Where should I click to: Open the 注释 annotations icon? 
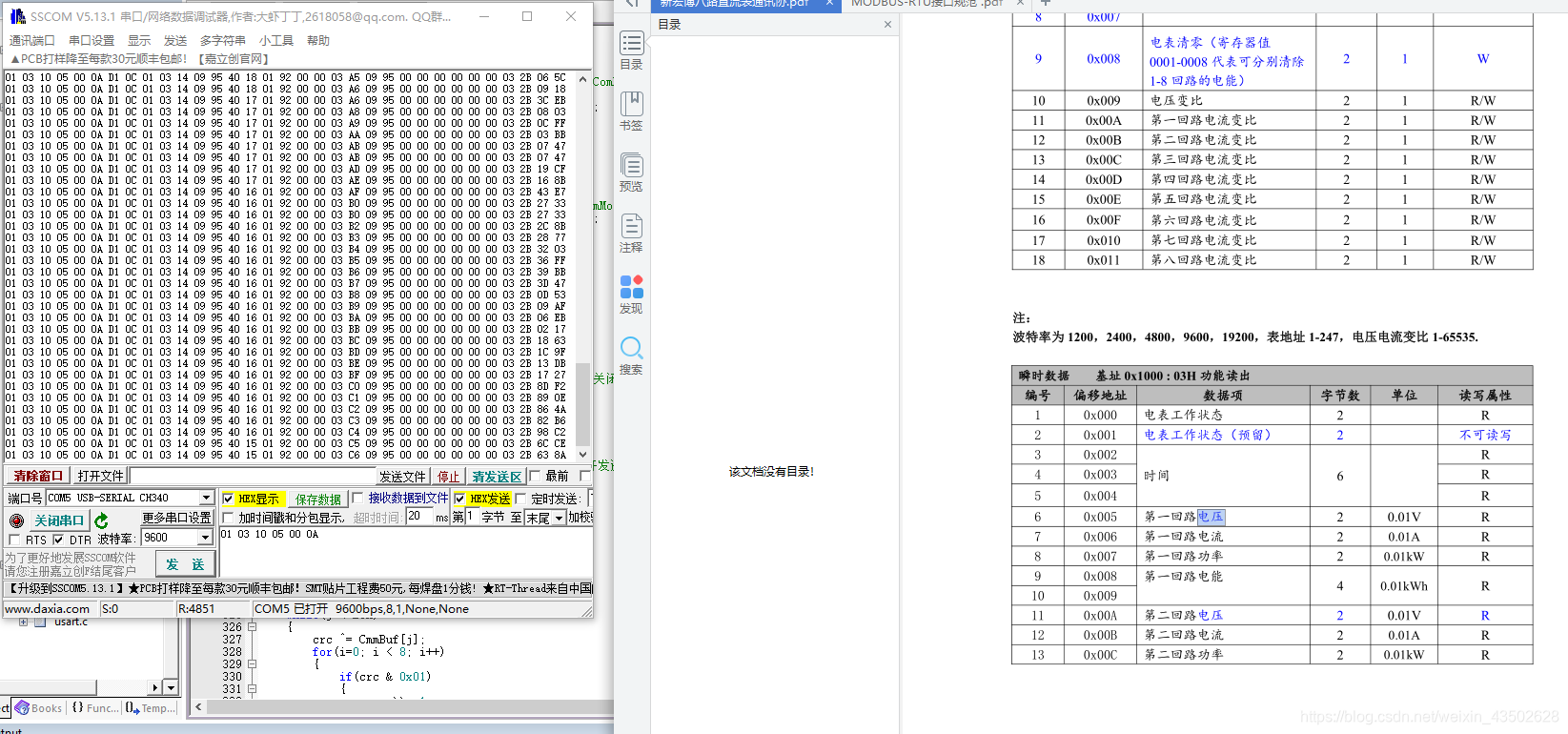click(x=631, y=226)
